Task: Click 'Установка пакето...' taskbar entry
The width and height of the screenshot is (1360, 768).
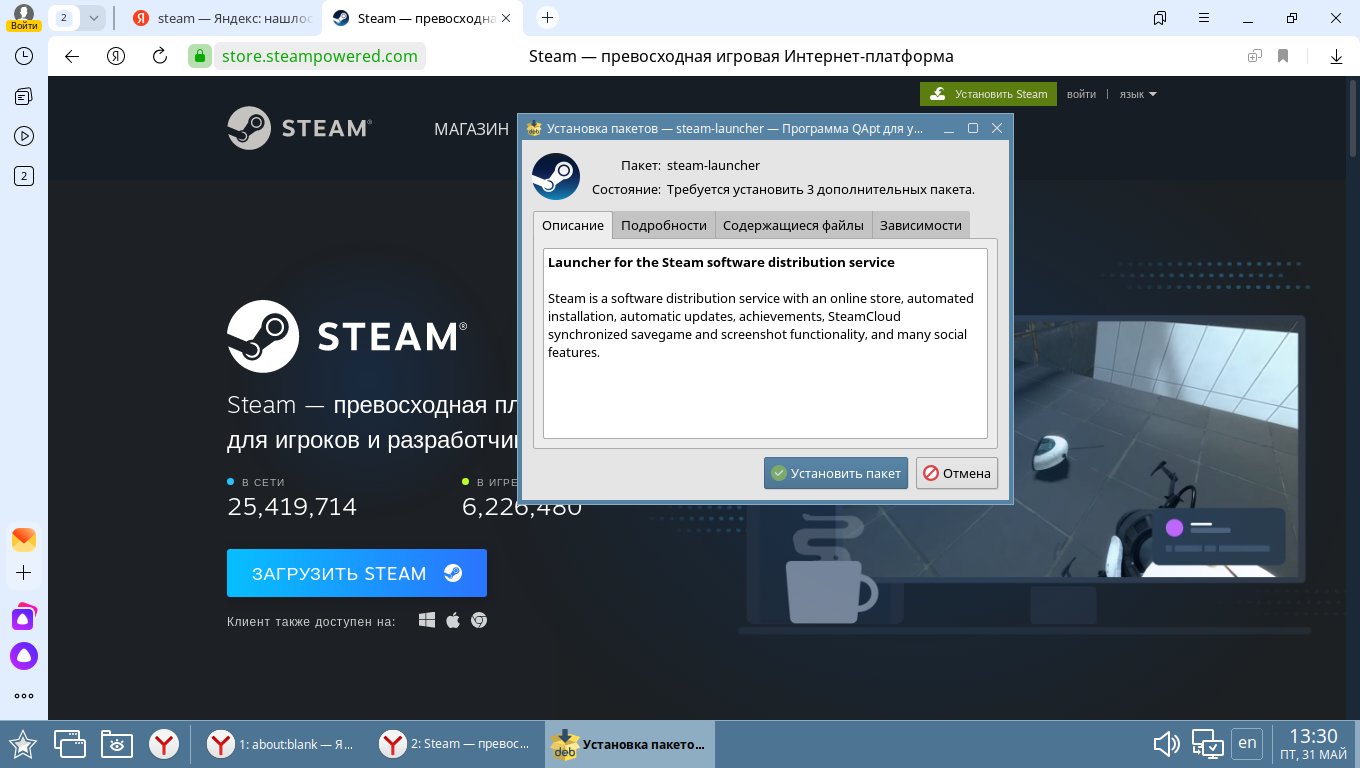Action: point(629,744)
